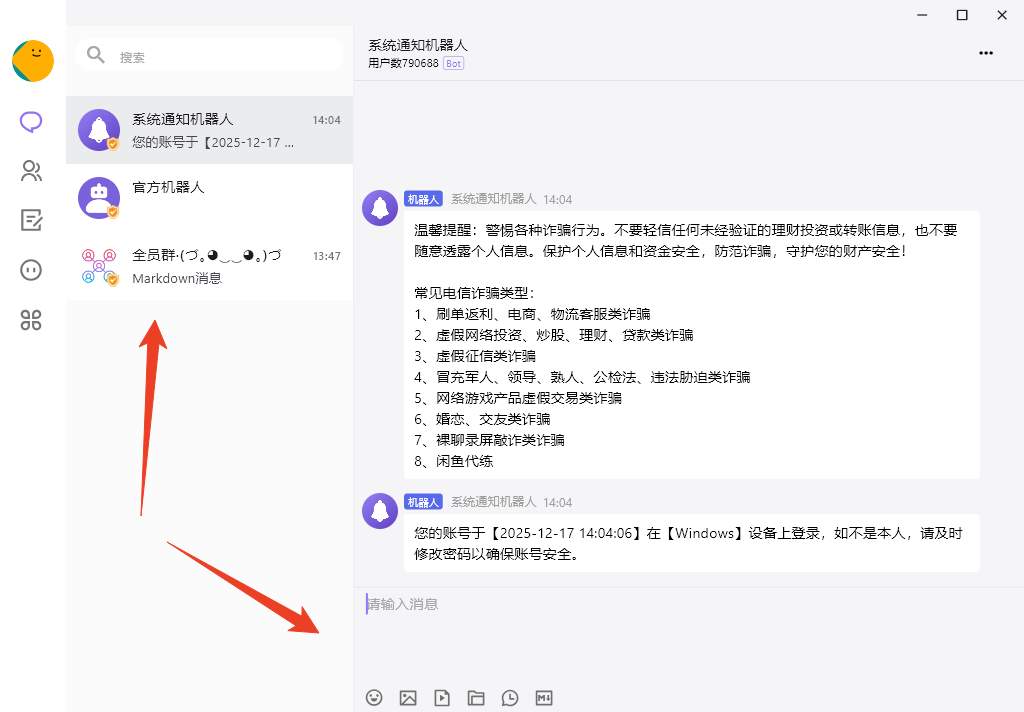Click the face icon in the left sidebar
Viewport: 1024px width, 712px height.
click(30, 270)
